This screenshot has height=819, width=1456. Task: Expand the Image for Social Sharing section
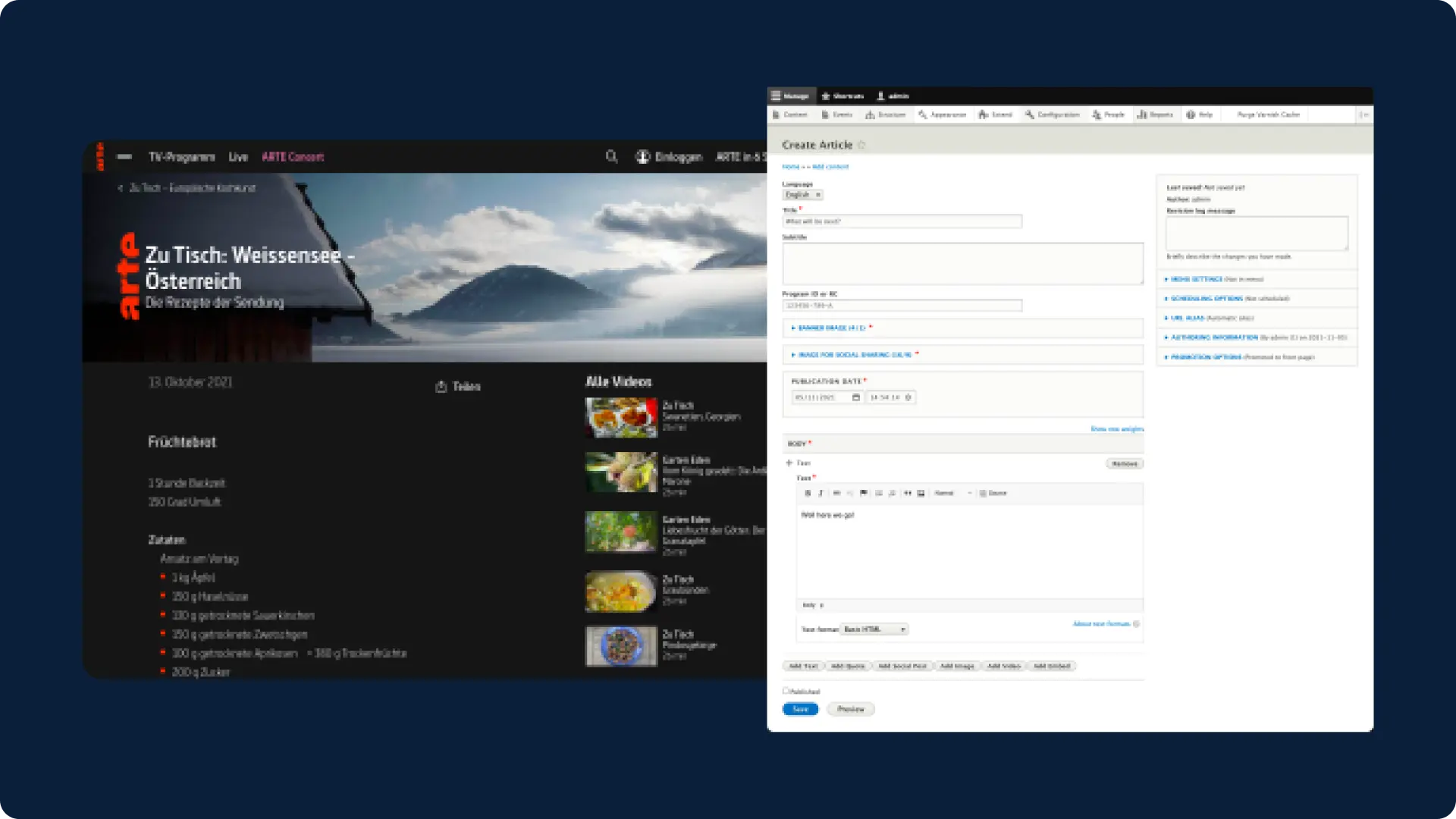point(963,355)
